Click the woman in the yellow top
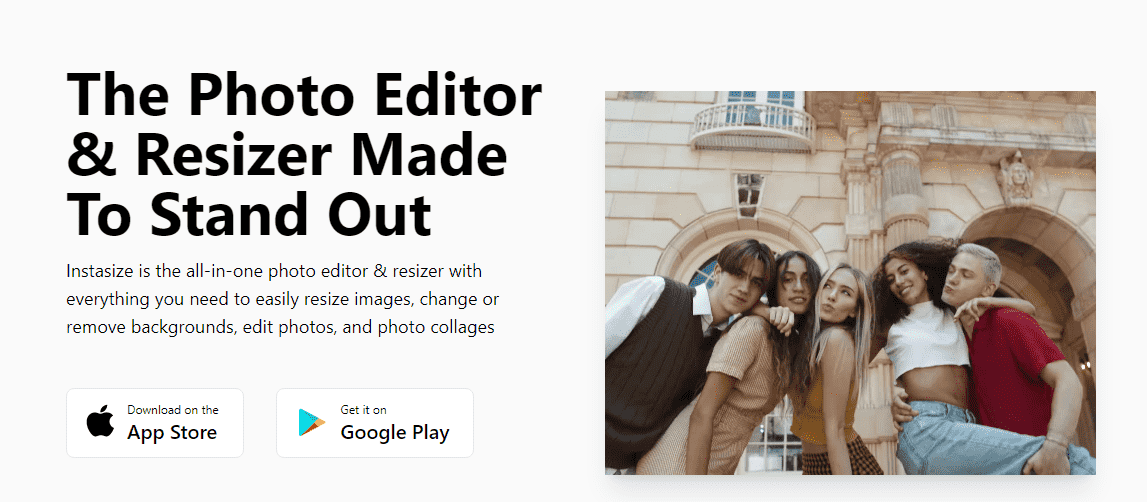 838,370
